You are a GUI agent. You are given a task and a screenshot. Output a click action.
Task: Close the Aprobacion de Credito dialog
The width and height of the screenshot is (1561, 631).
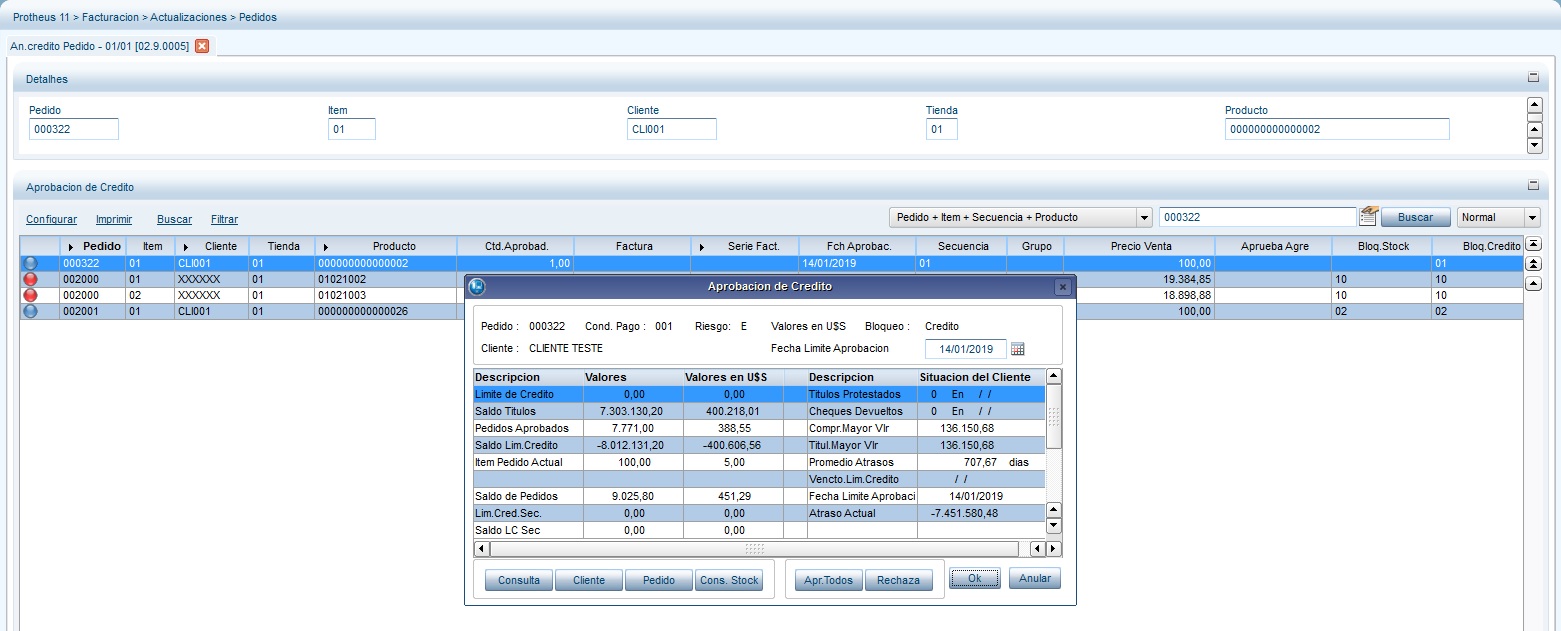[1062, 286]
